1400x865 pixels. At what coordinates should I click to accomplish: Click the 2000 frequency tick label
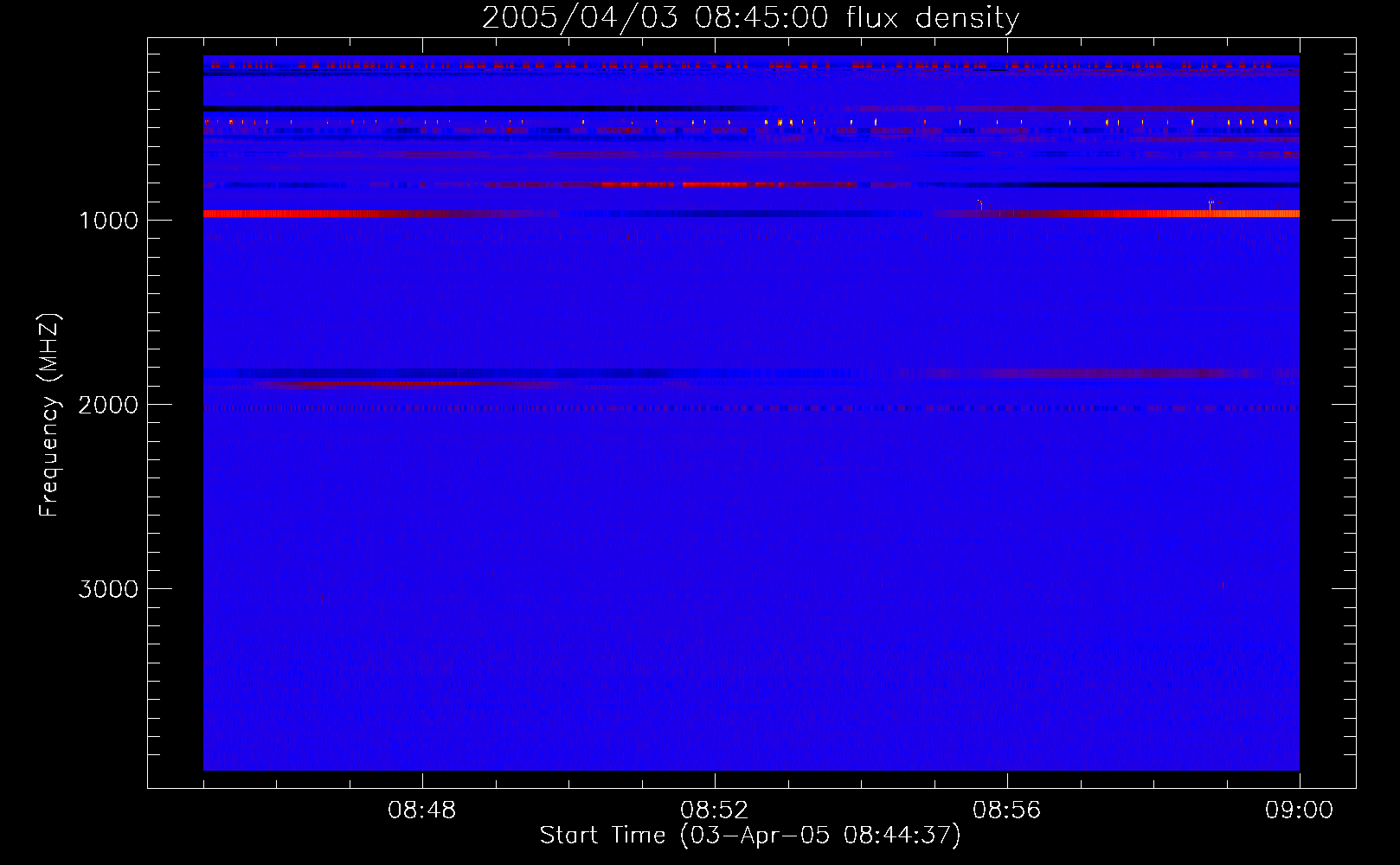tap(108, 405)
